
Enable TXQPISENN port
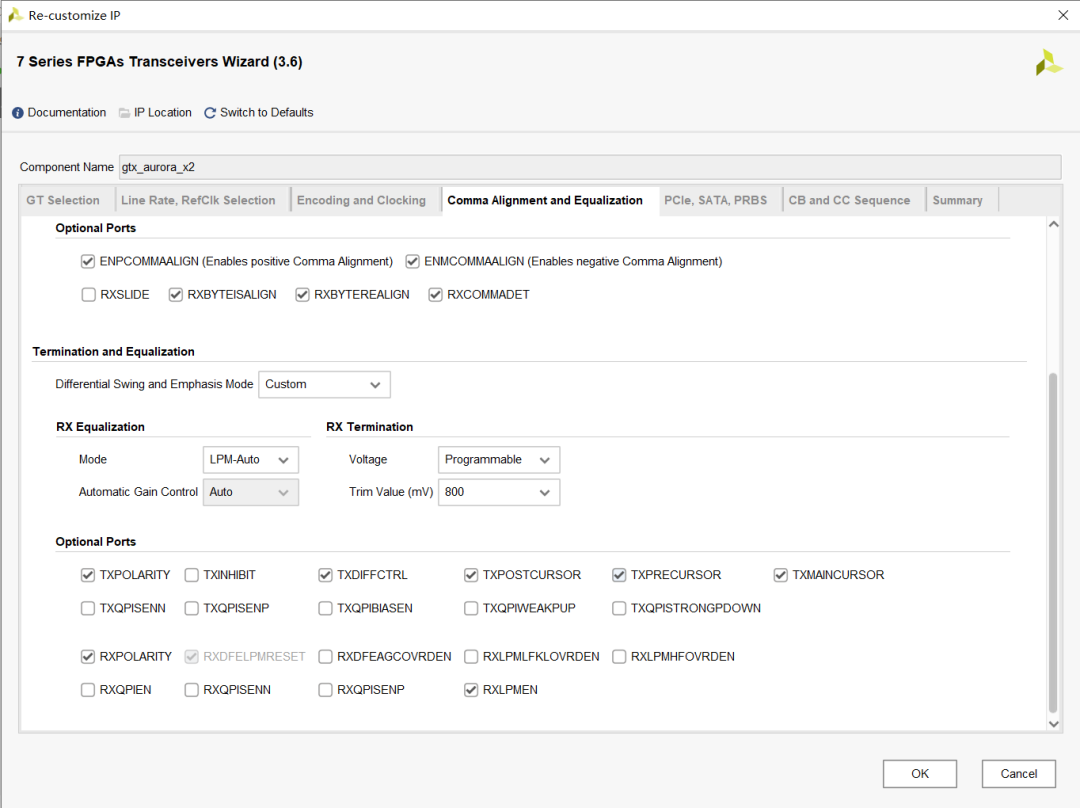[x=87, y=608]
